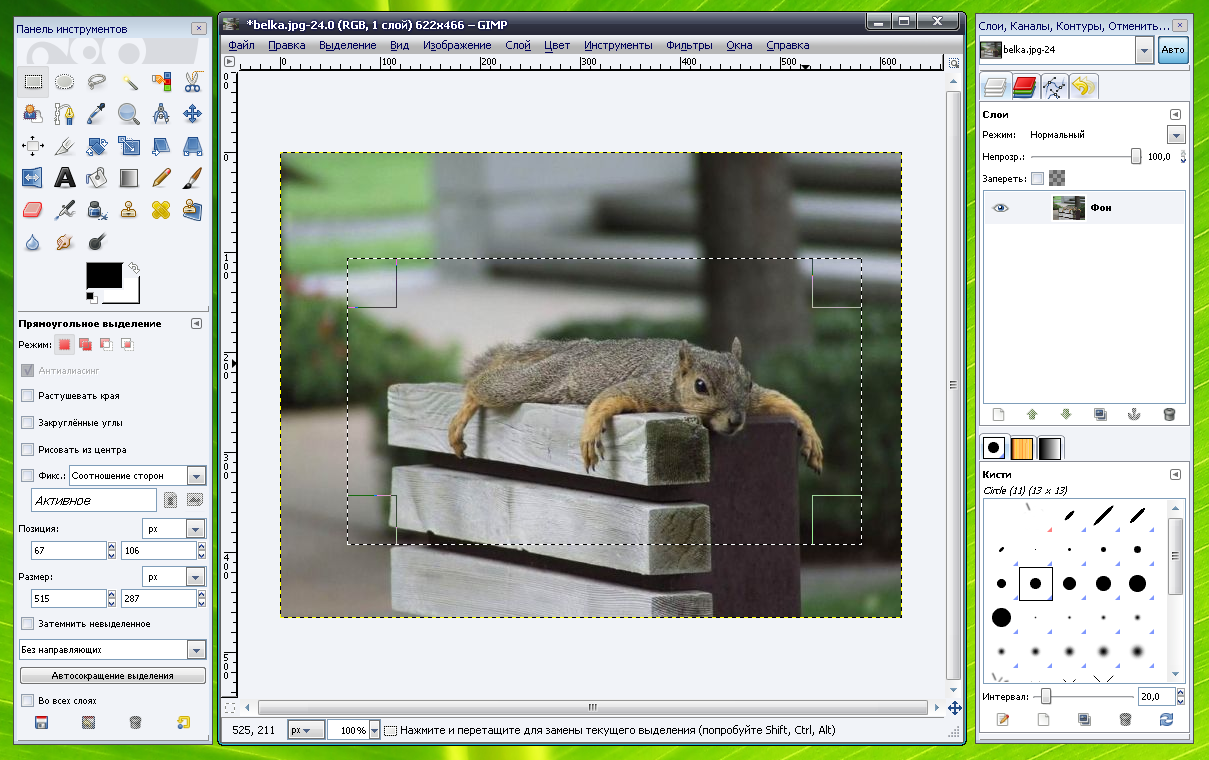This screenshot has height=760, width=1209.
Task: Enable the Растушевать края checkbox
Action: (x=28, y=396)
